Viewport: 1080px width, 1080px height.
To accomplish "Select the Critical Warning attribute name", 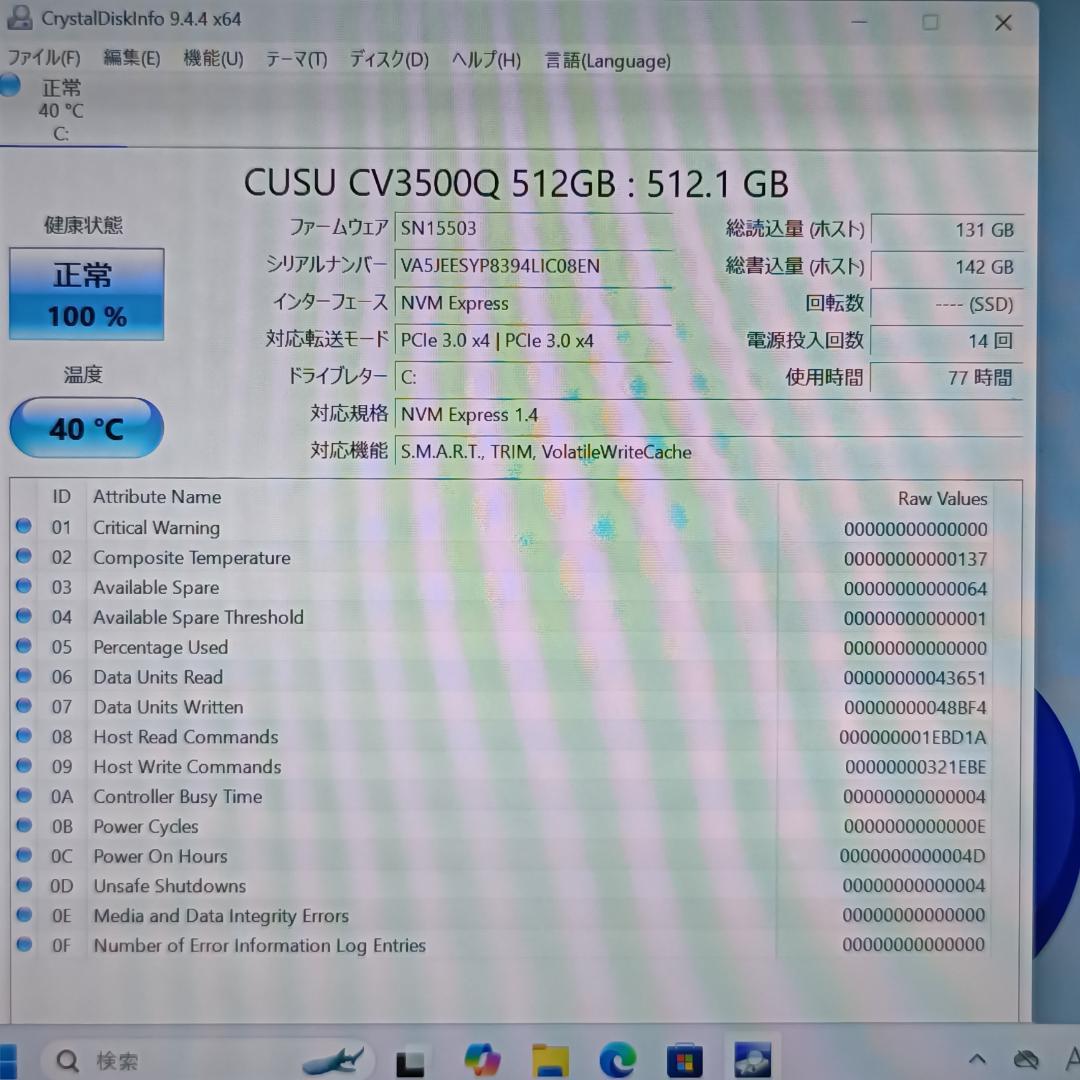I will tap(156, 528).
